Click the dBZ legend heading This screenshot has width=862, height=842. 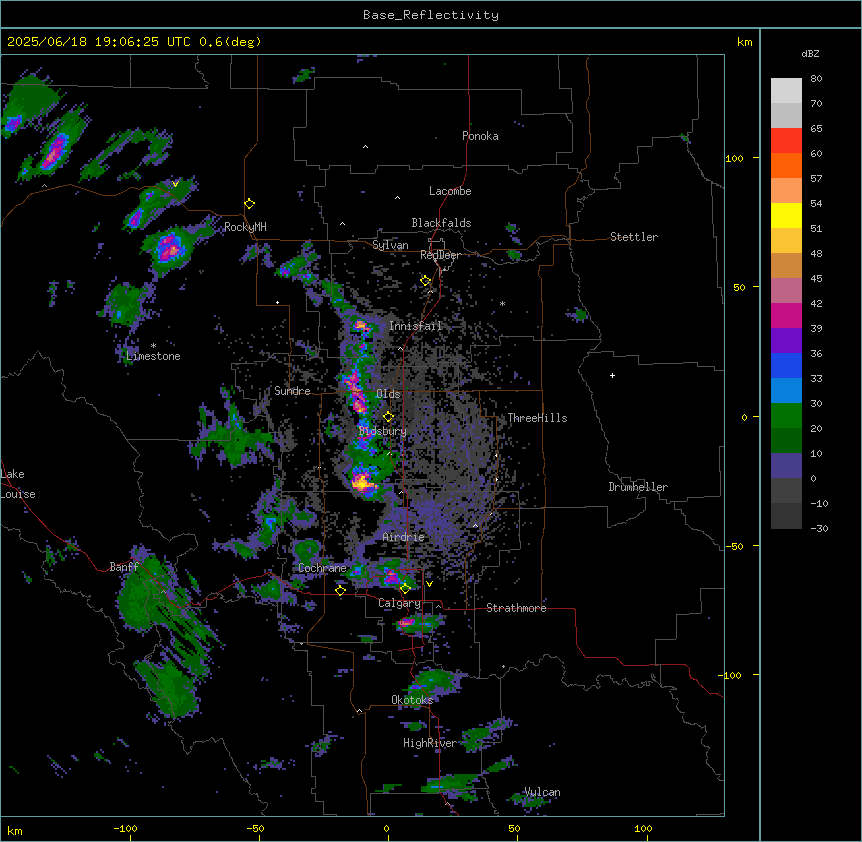[810, 54]
